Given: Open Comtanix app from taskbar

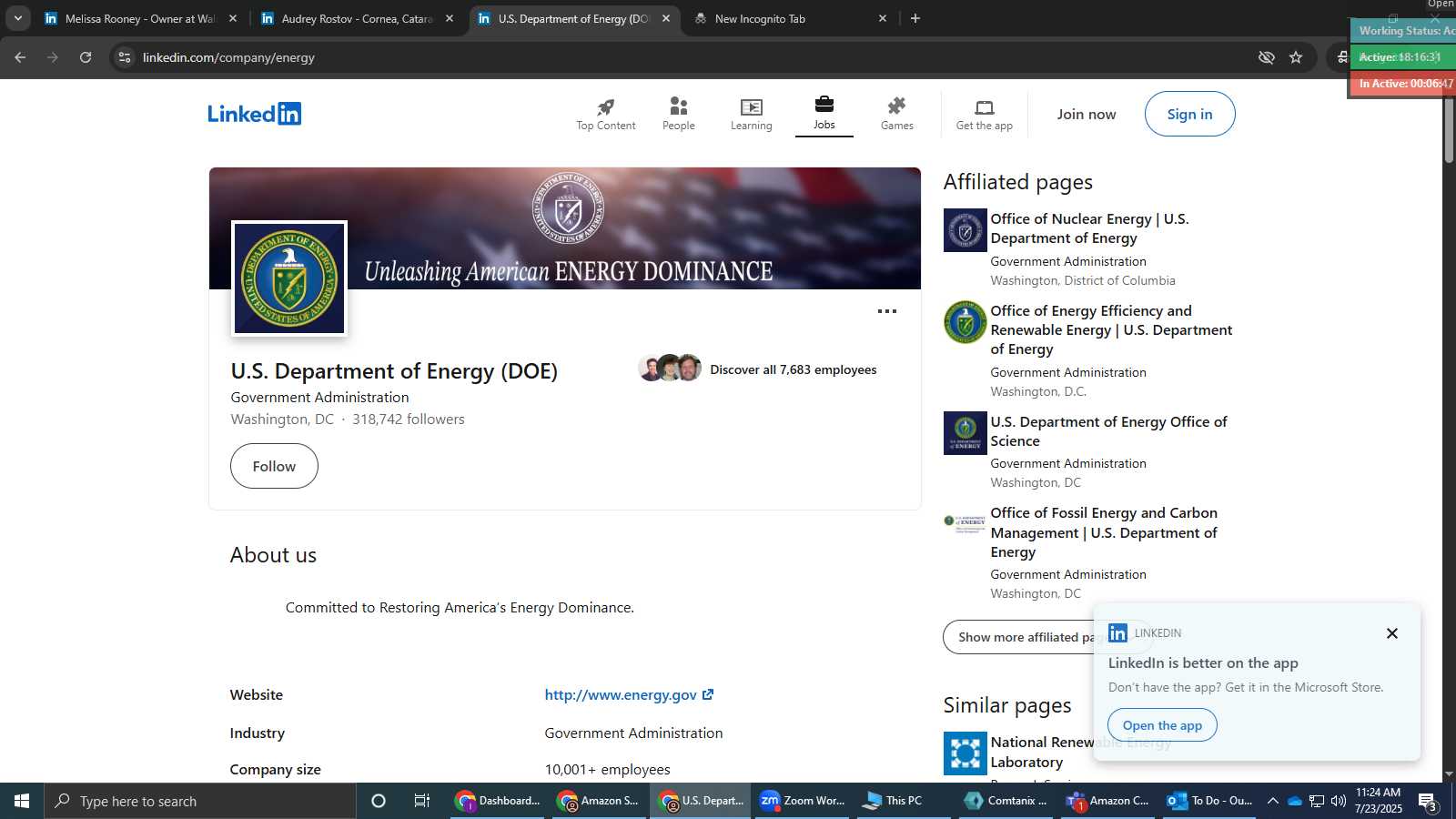Looking at the screenshot, I should point(1006,801).
